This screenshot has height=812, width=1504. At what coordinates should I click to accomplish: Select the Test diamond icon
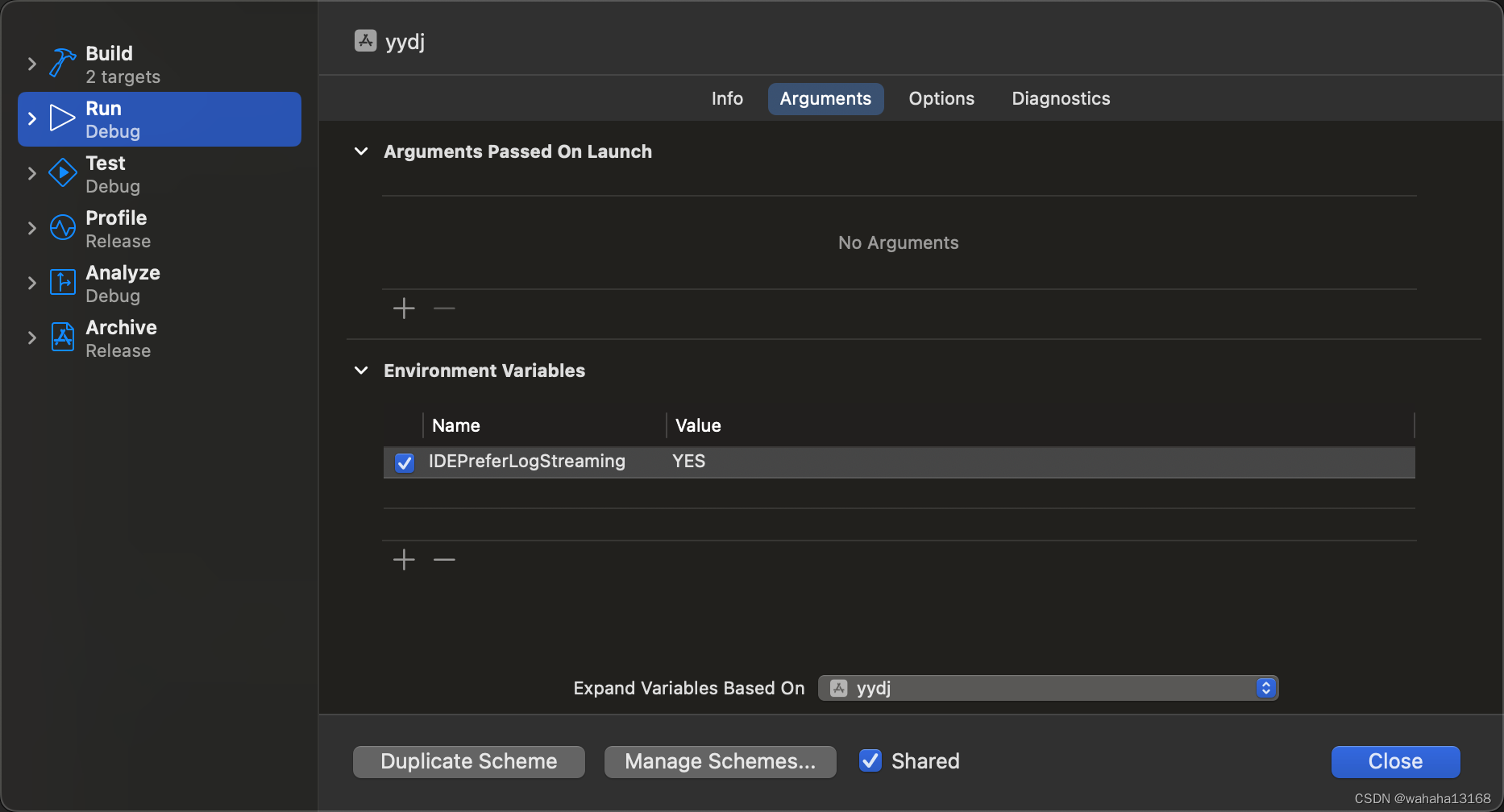tap(62, 172)
